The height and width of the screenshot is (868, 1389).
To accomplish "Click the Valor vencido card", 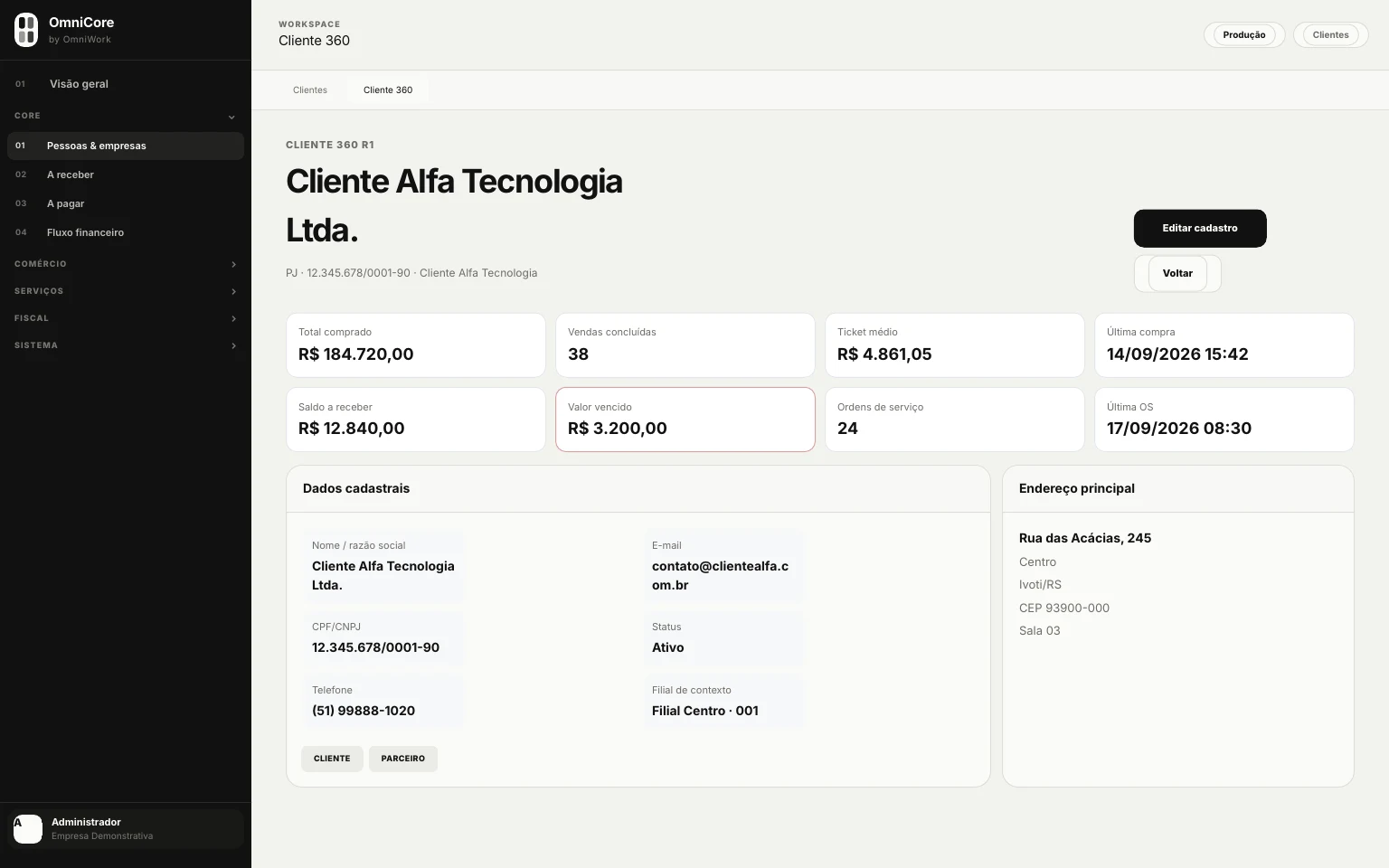I will point(685,420).
